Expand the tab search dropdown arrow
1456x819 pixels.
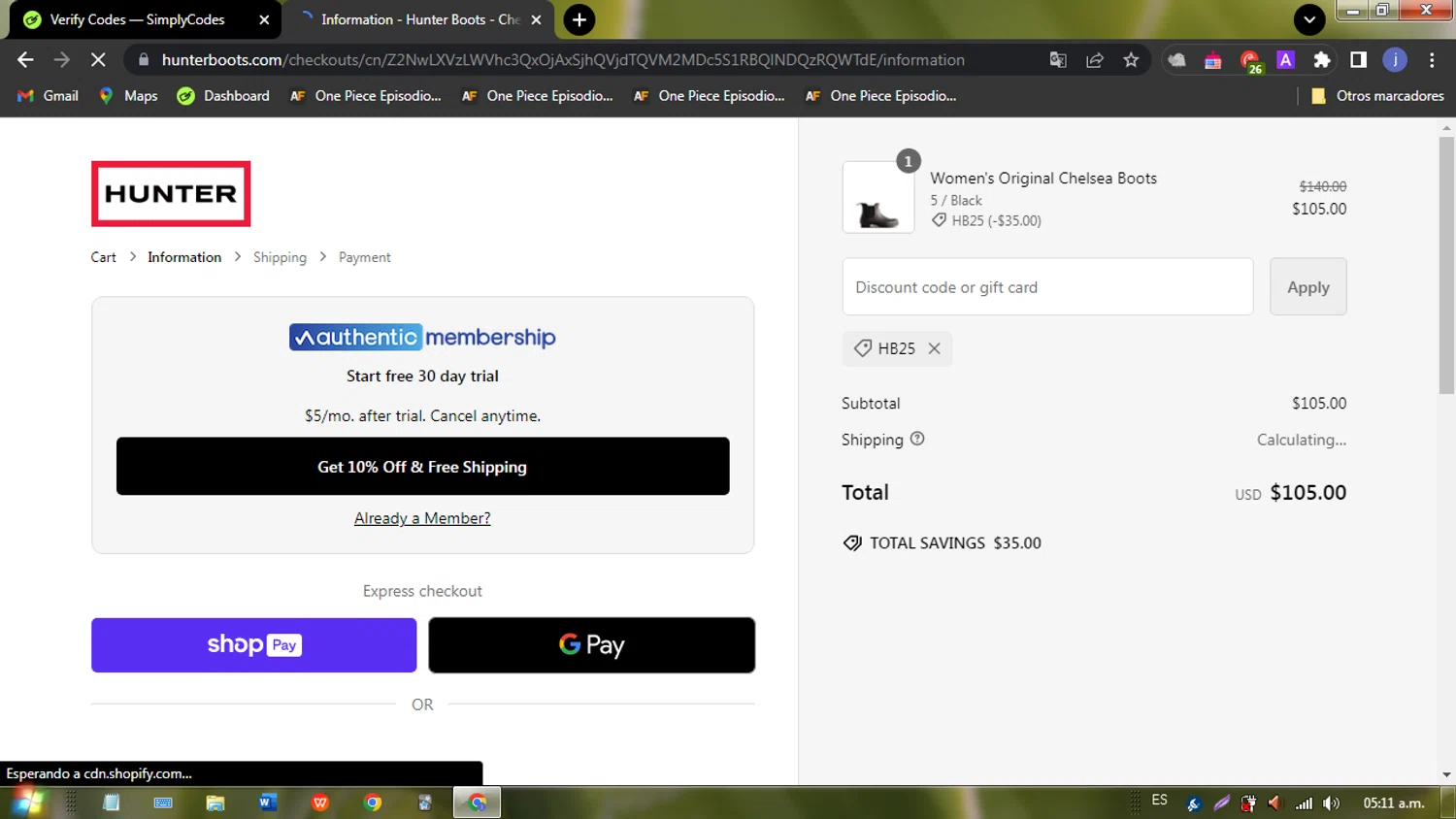[x=1309, y=19]
